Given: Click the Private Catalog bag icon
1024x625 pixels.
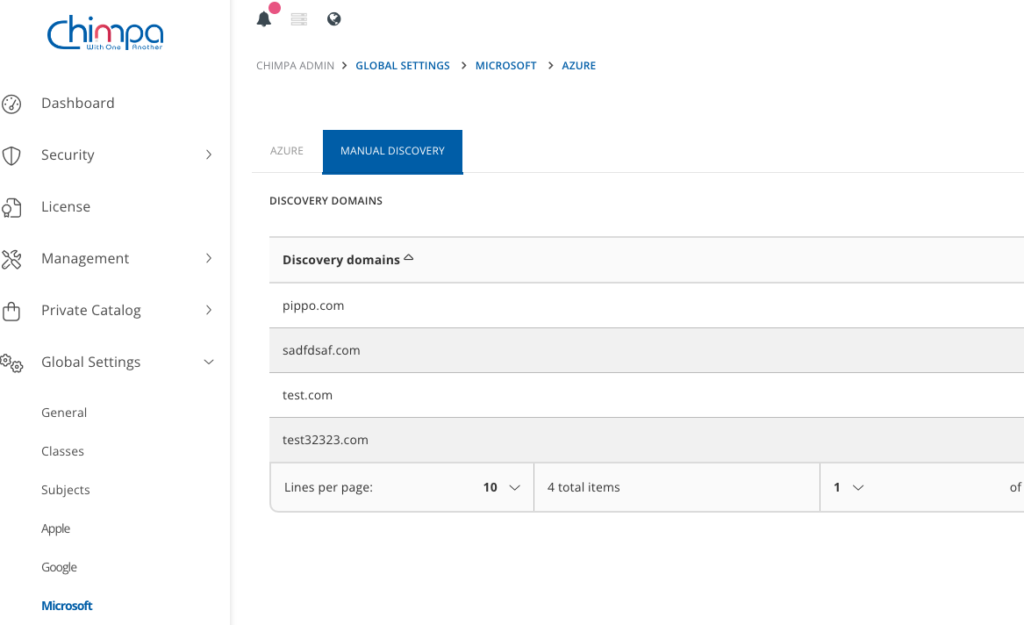Looking at the screenshot, I should 11,311.
